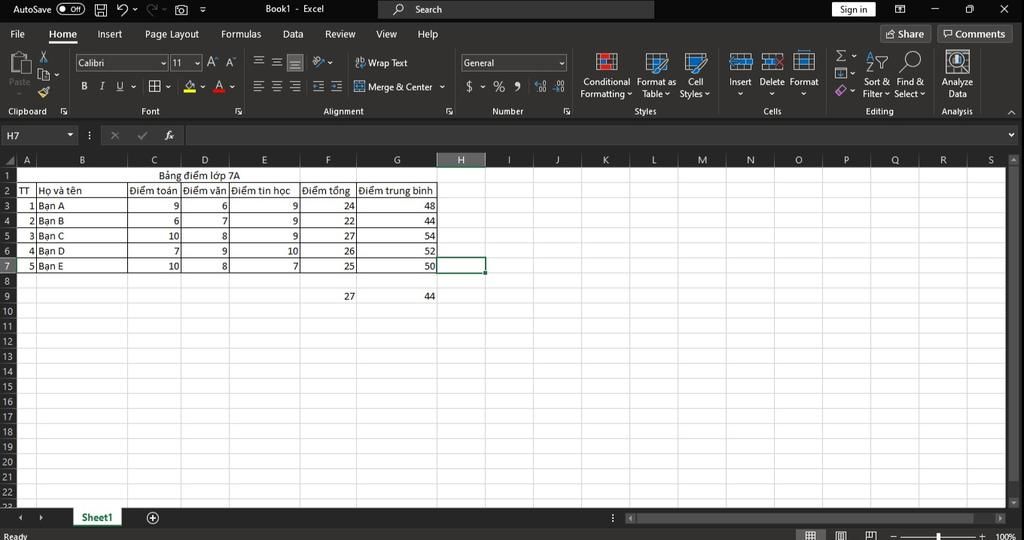Open Find & Select menu

tap(910, 75)
